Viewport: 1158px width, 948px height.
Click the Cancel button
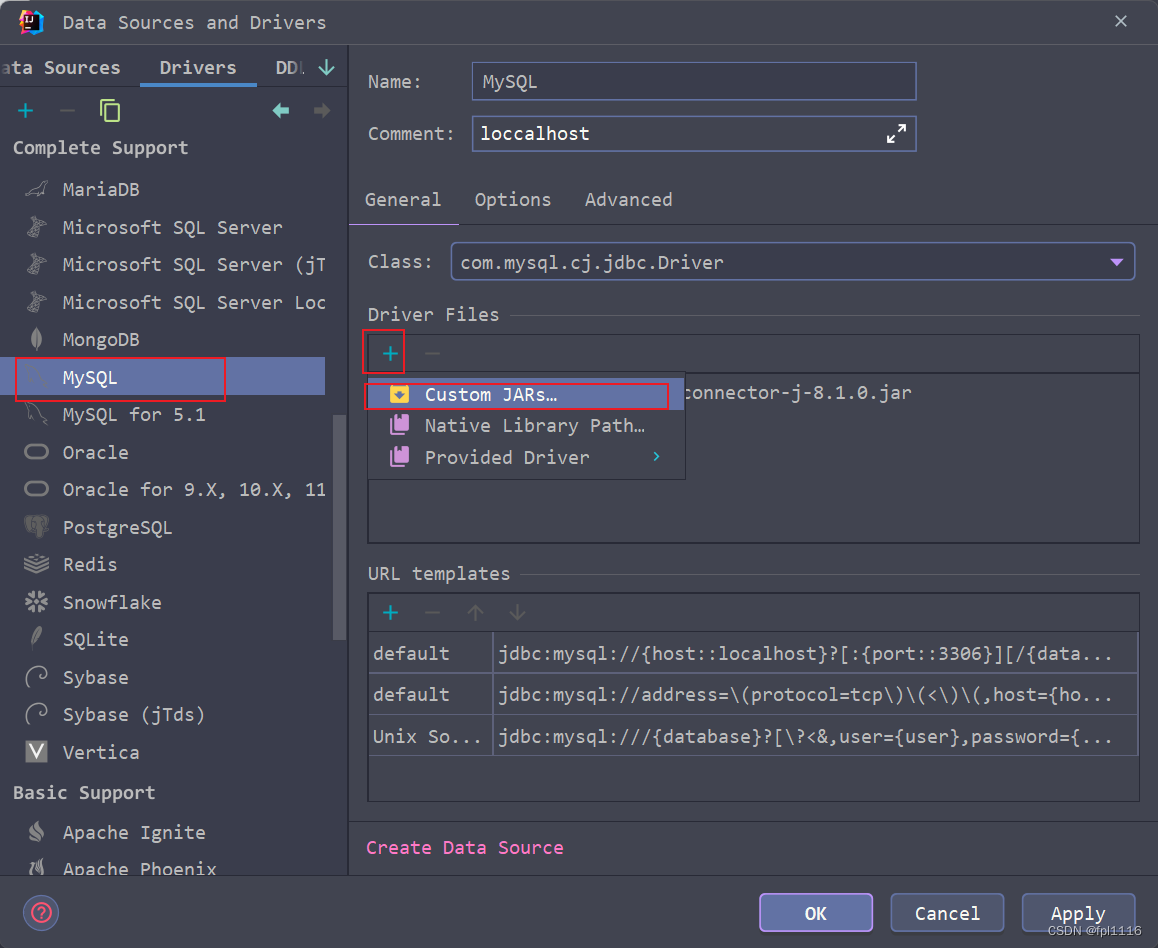[x=947, y=913]
